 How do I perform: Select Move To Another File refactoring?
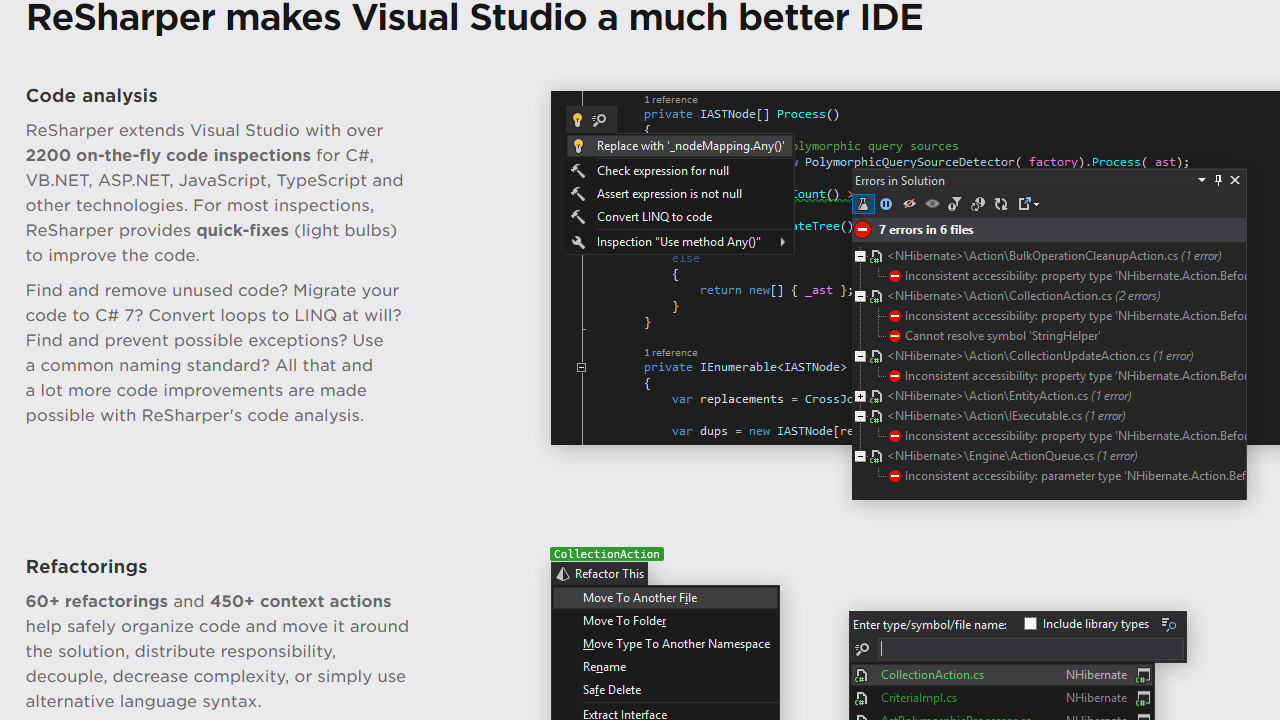(x=640, y=598)
